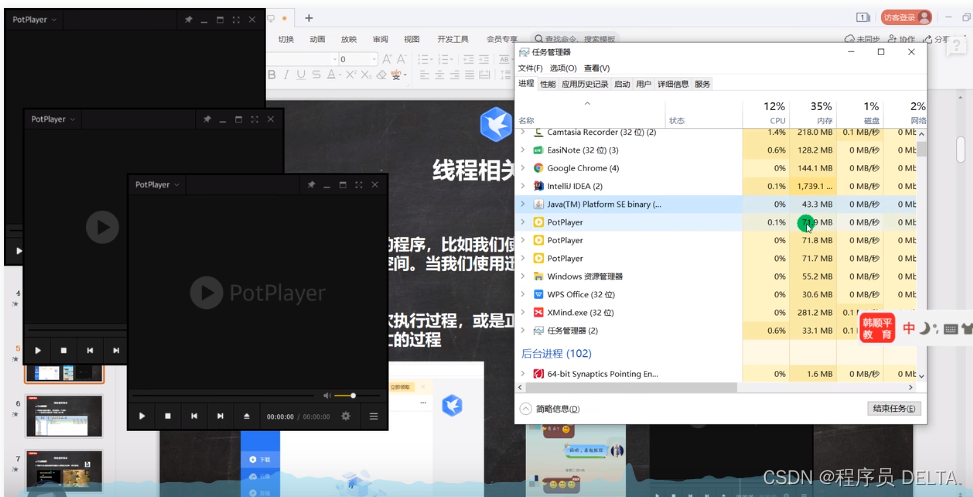Toggle superscript X² in WPS ribbon

coord(351,75)
